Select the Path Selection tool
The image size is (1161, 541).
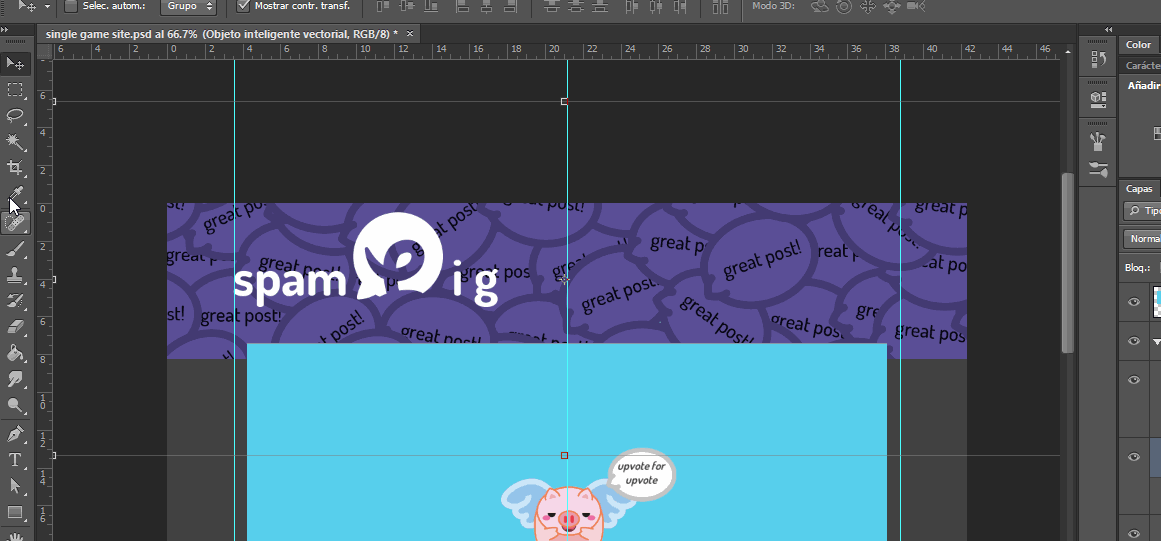pos(15,485)
